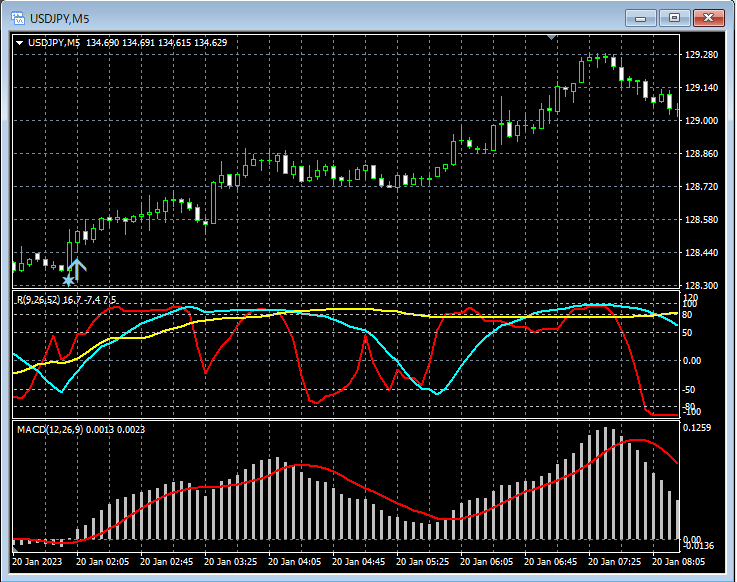Click the chart shift triangle marker at top

pyautogui.click(x=552, y=37)
